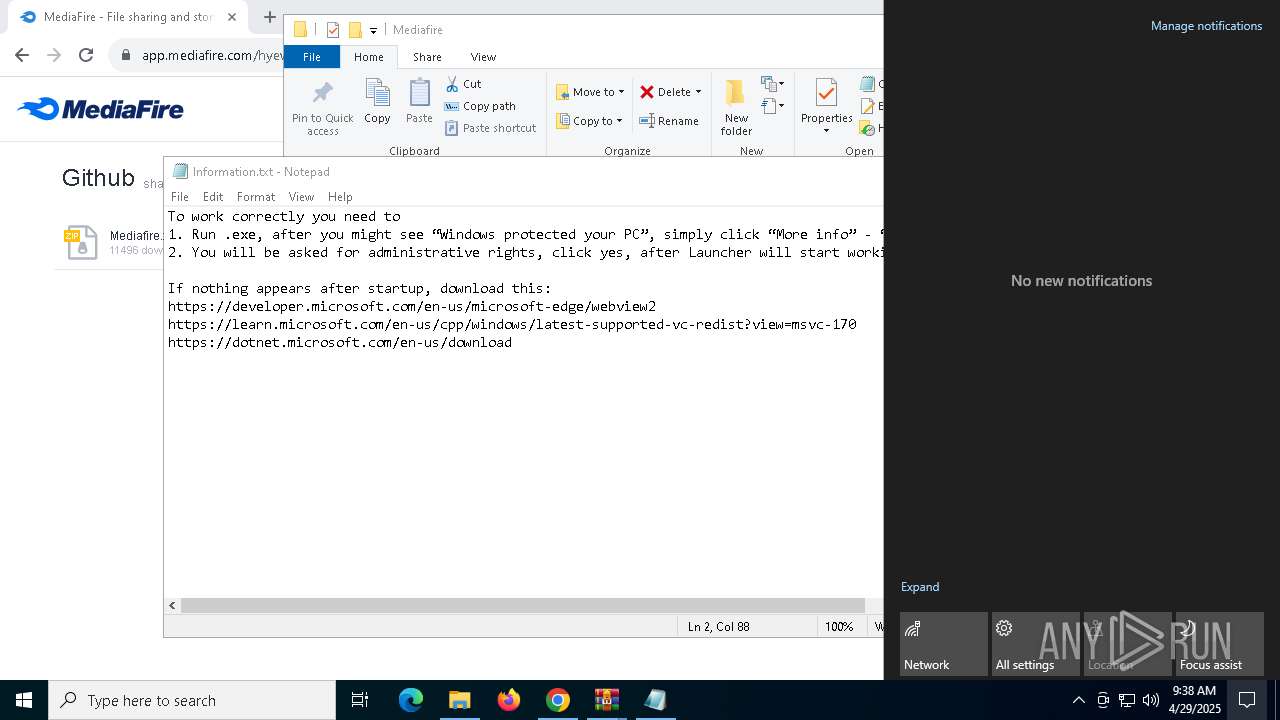Open Microsoft Edge from taskbar
1280x720 pixels.
coord(411,700)
